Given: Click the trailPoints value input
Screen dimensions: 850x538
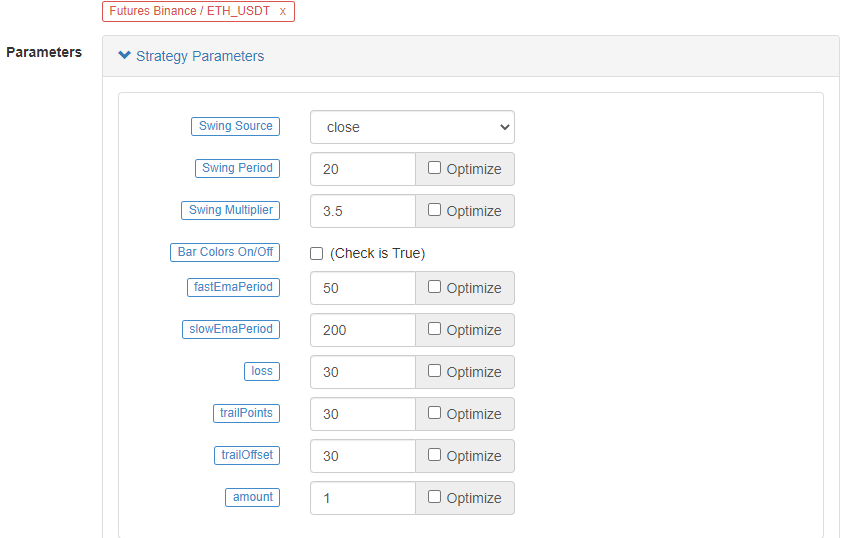Looking at the screenshot, I should pyautogui.click(x=362, y=414).
